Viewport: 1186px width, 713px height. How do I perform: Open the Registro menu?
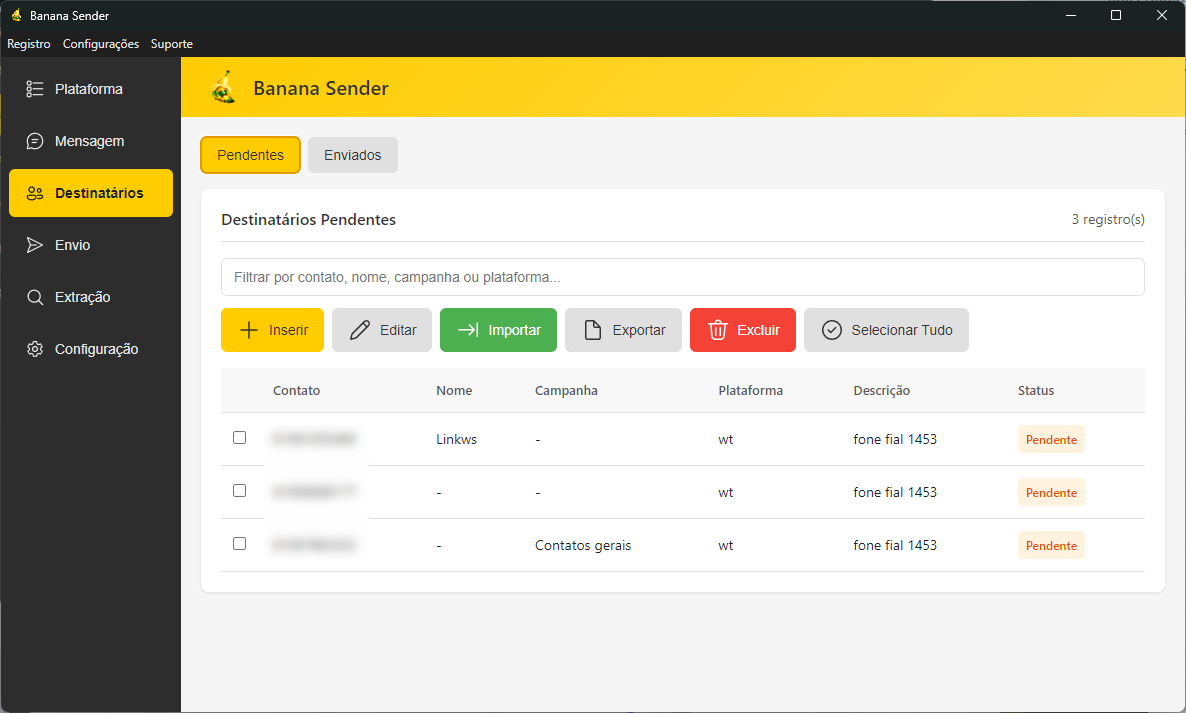click(28, 44)
